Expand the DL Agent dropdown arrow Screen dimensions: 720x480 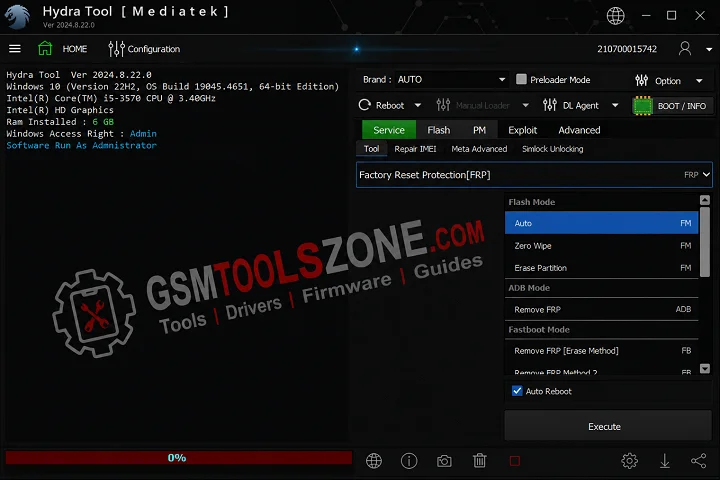click(x=615, y=106)
